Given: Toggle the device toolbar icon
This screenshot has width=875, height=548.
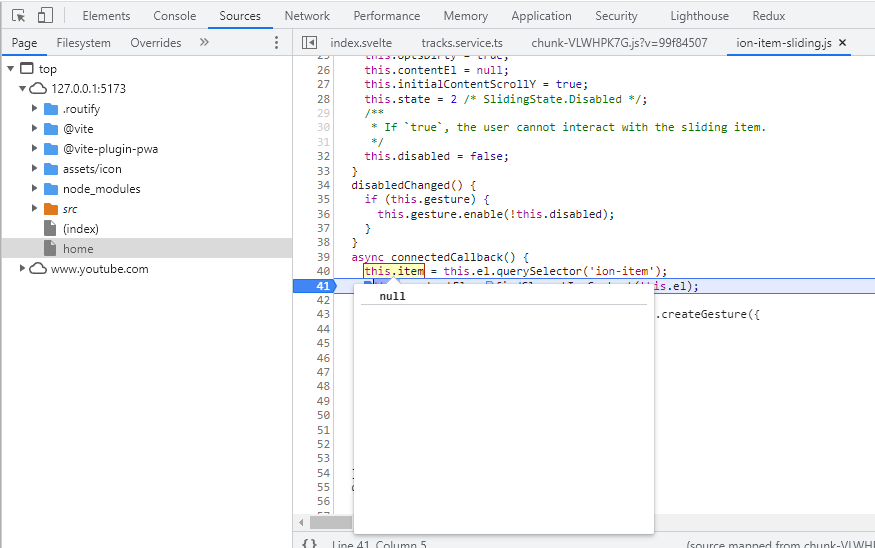Looking at the screenshot, I should coord(45,16).
